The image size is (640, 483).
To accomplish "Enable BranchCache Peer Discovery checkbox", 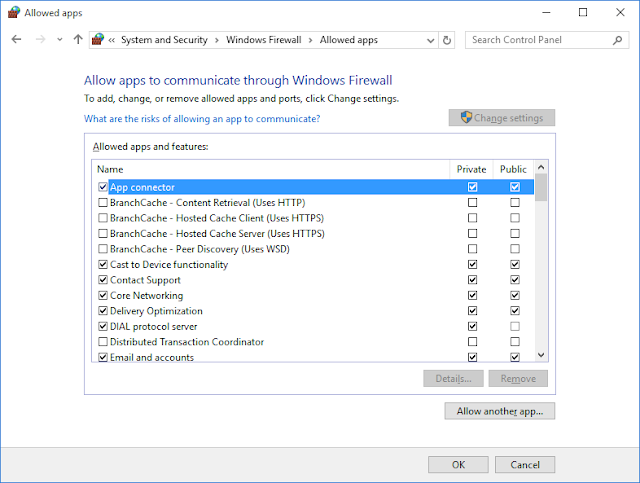I will [x=103, y=249].
